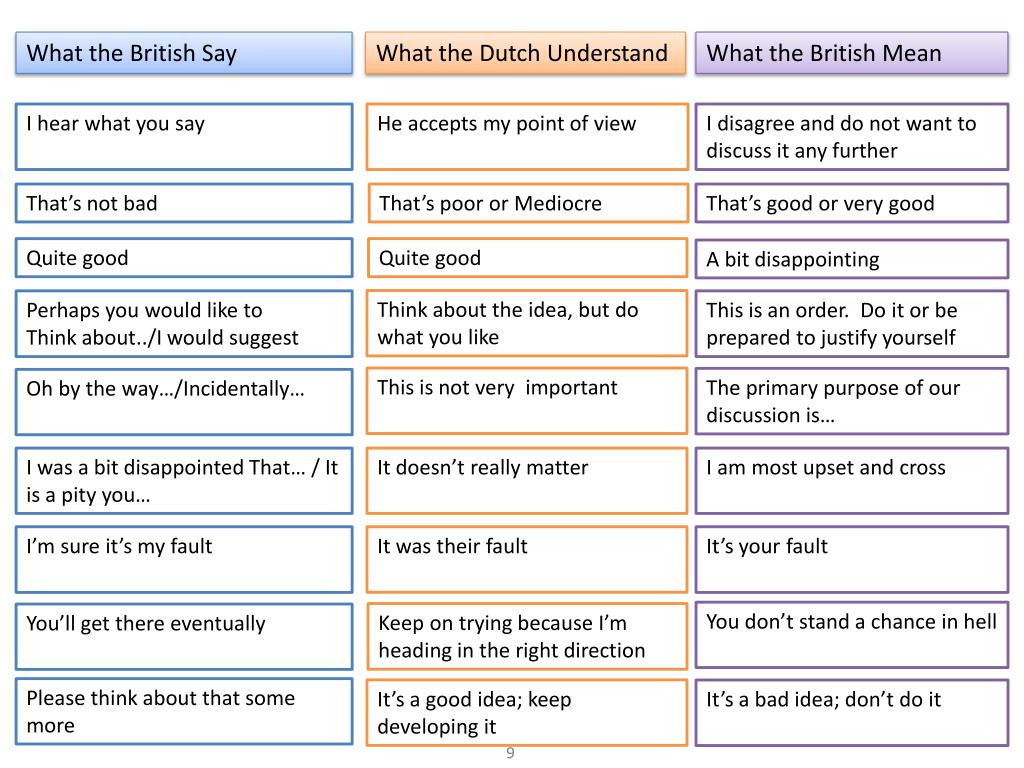Select the "That's not bad" box
1024x768 pixels.
[x=184, y=203]
